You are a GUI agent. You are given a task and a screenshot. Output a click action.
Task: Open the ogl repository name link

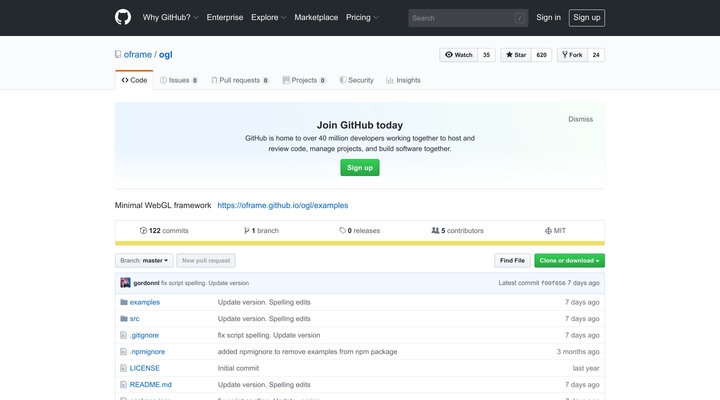tap(166, 54)
